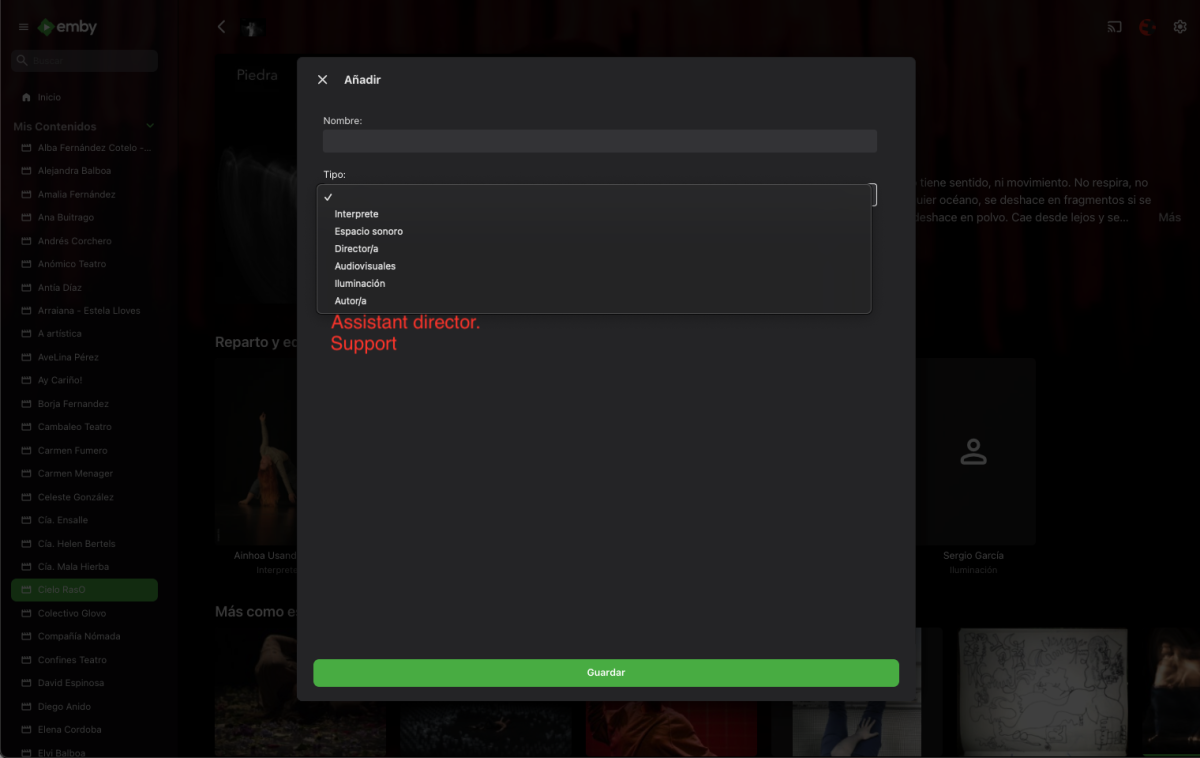Click folder icon beside Borja Fernandez
This screenshot has height=758, width=1200.
click(27, 404)
